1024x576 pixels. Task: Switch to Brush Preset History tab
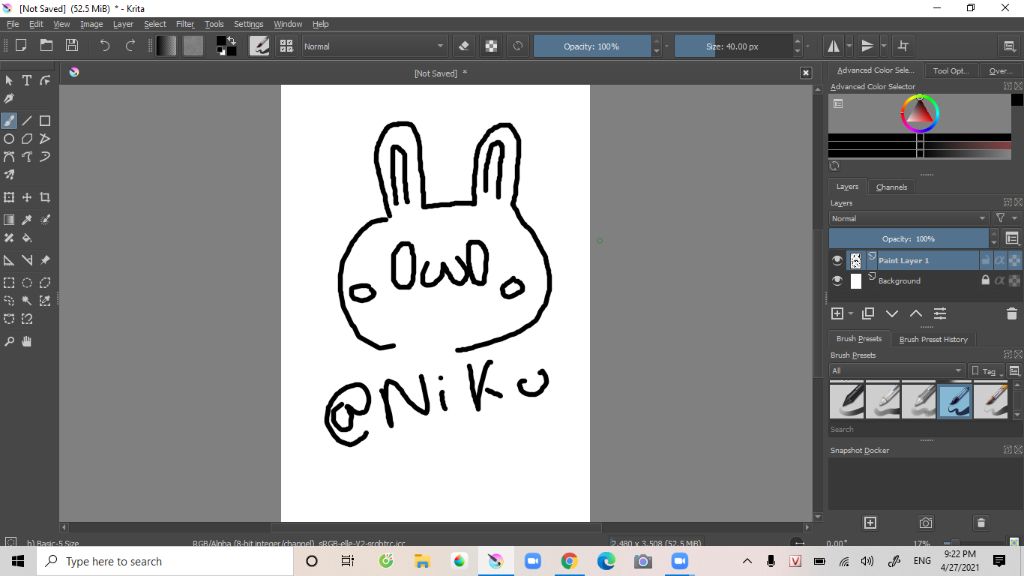pyautogui.click(x=933, y=339)
